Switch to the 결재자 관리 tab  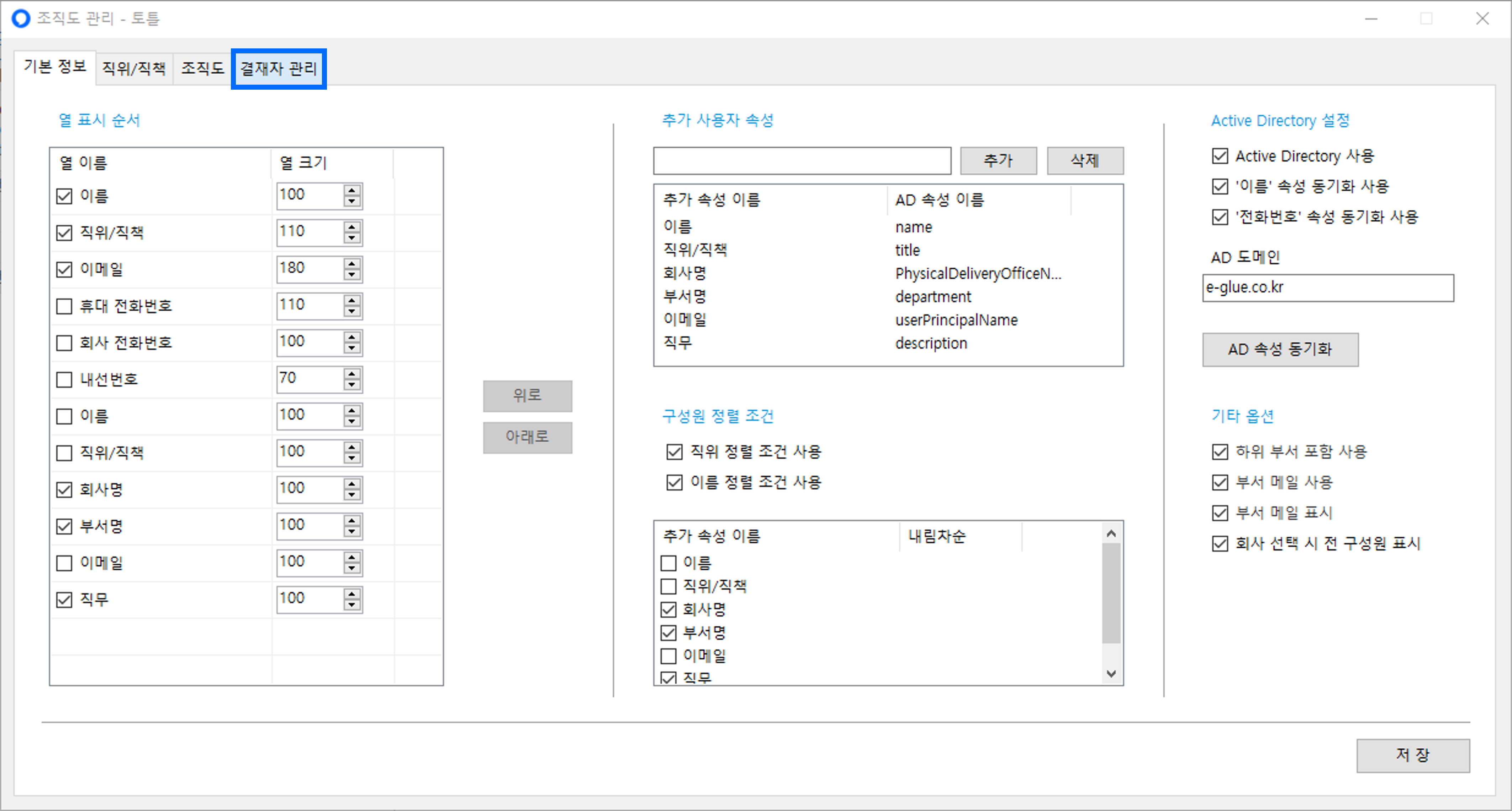(279, 69)
